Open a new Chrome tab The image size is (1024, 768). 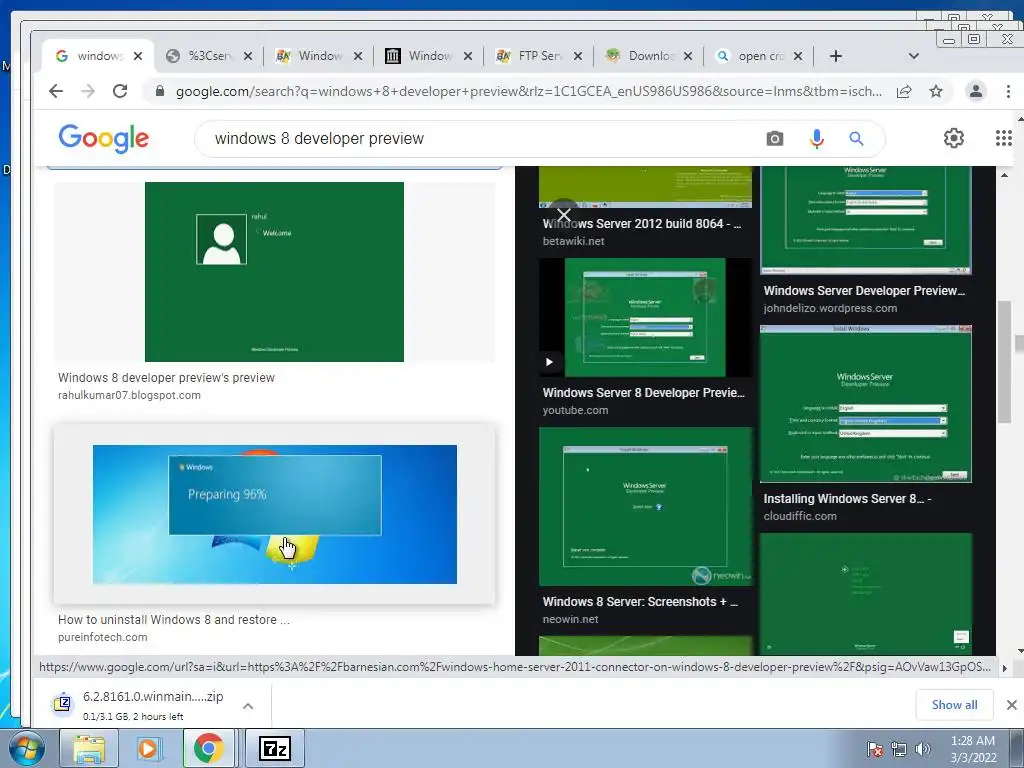click(x=836, y=56)
